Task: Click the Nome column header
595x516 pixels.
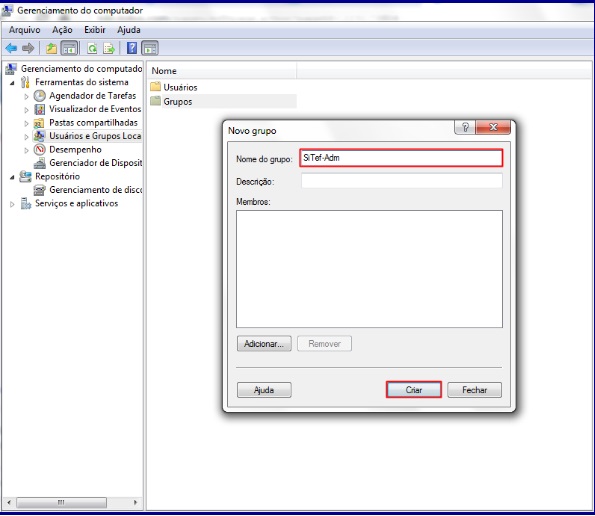Action: [x=222, y=71]
